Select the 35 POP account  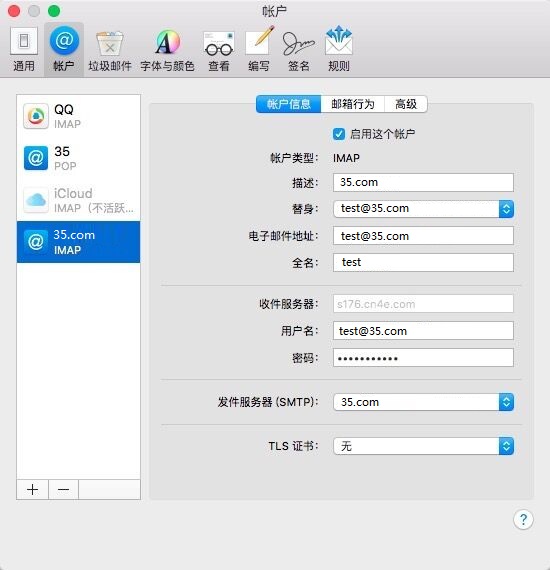pos(79,158)
